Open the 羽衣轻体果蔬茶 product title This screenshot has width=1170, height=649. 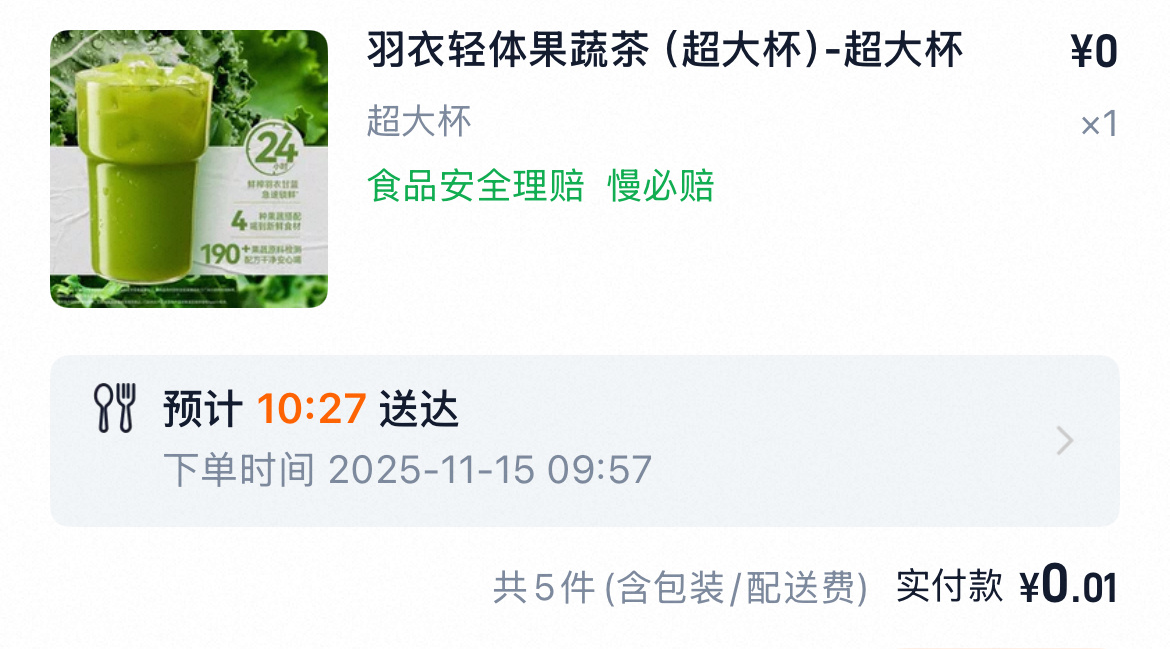(664, 51)
